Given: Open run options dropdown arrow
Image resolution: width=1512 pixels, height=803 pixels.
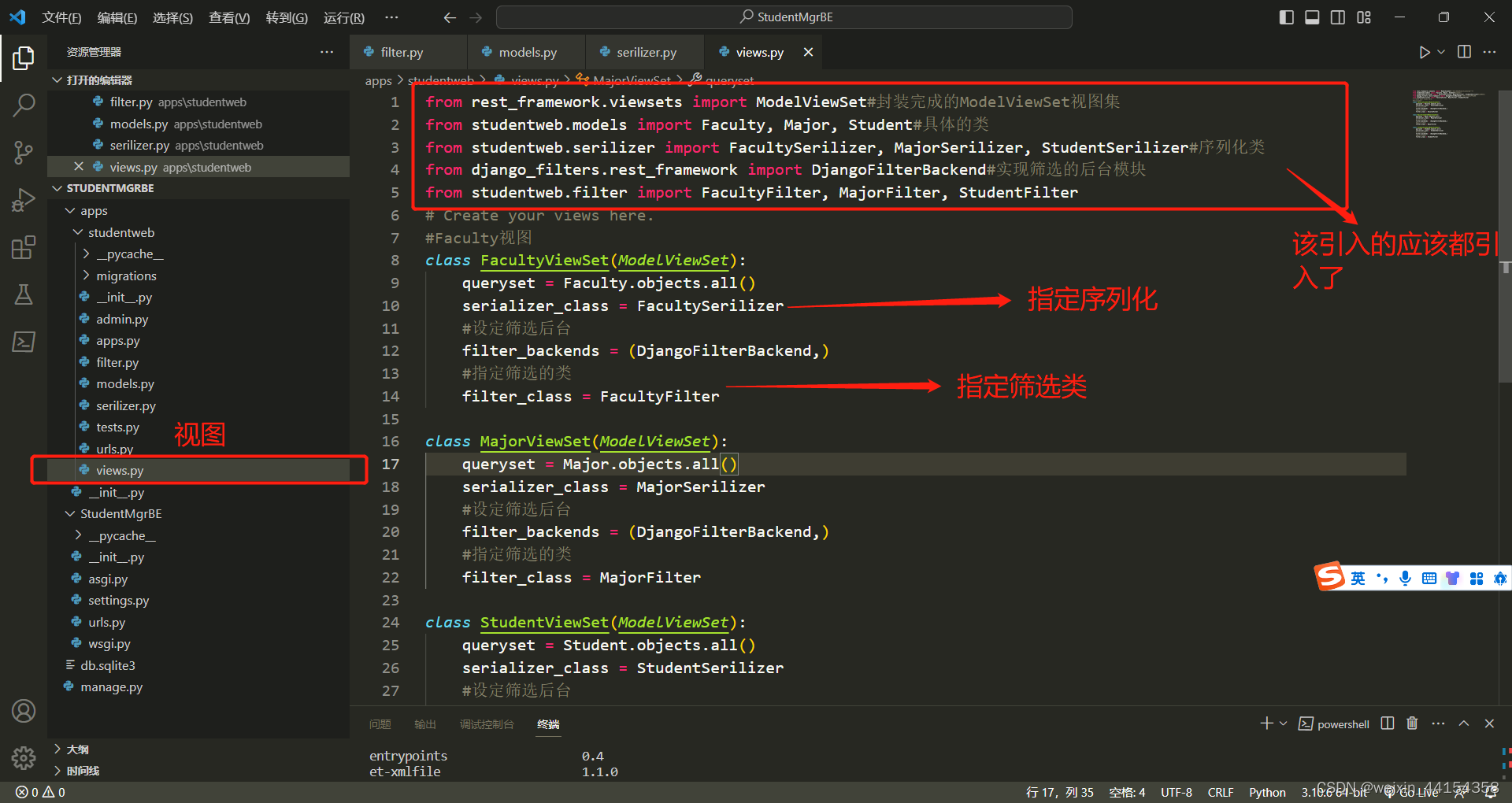Looking at the screenshot, I should (1441, 52).
